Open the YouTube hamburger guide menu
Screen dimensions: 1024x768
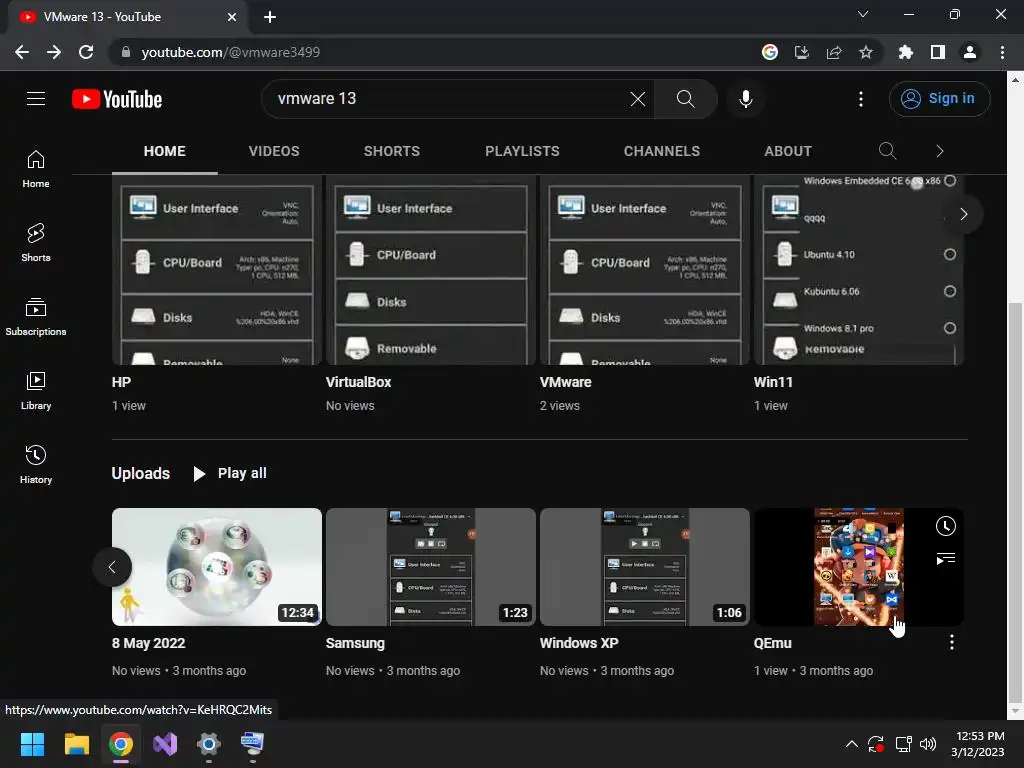click(36, 99)
